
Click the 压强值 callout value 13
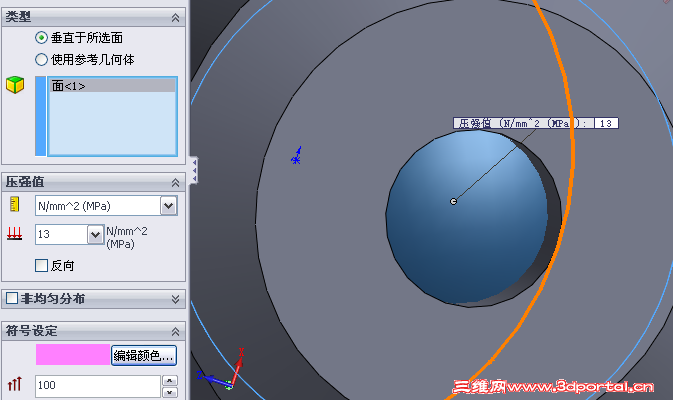(606, 124)
